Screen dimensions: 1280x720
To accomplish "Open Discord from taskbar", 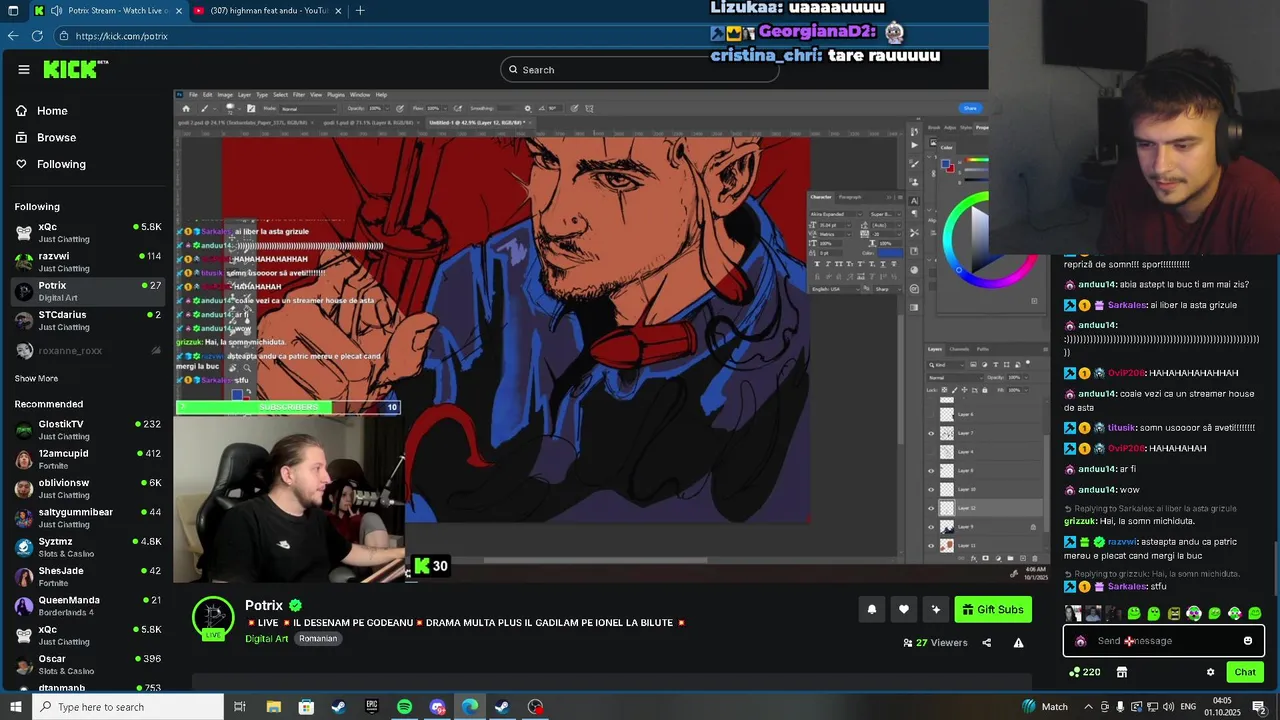I will click(x=437, y=707).
